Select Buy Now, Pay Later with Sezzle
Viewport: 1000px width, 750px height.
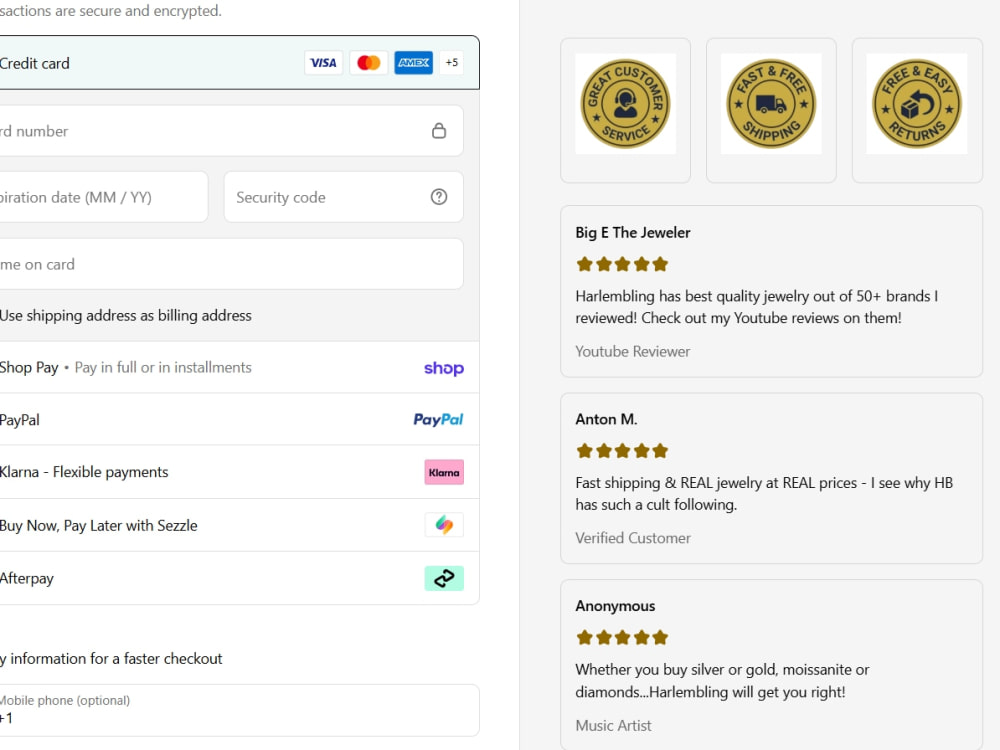click(x=240, y=526)
